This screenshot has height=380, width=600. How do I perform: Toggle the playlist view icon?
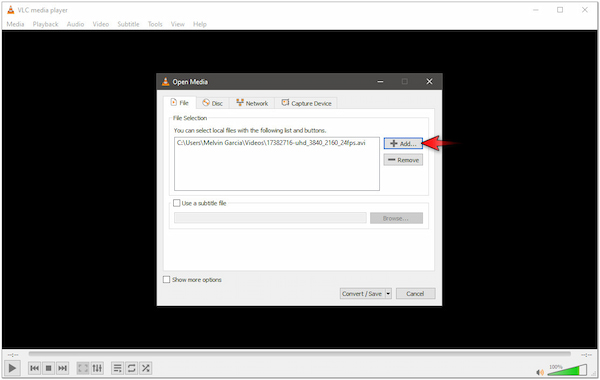pos(117,368)
